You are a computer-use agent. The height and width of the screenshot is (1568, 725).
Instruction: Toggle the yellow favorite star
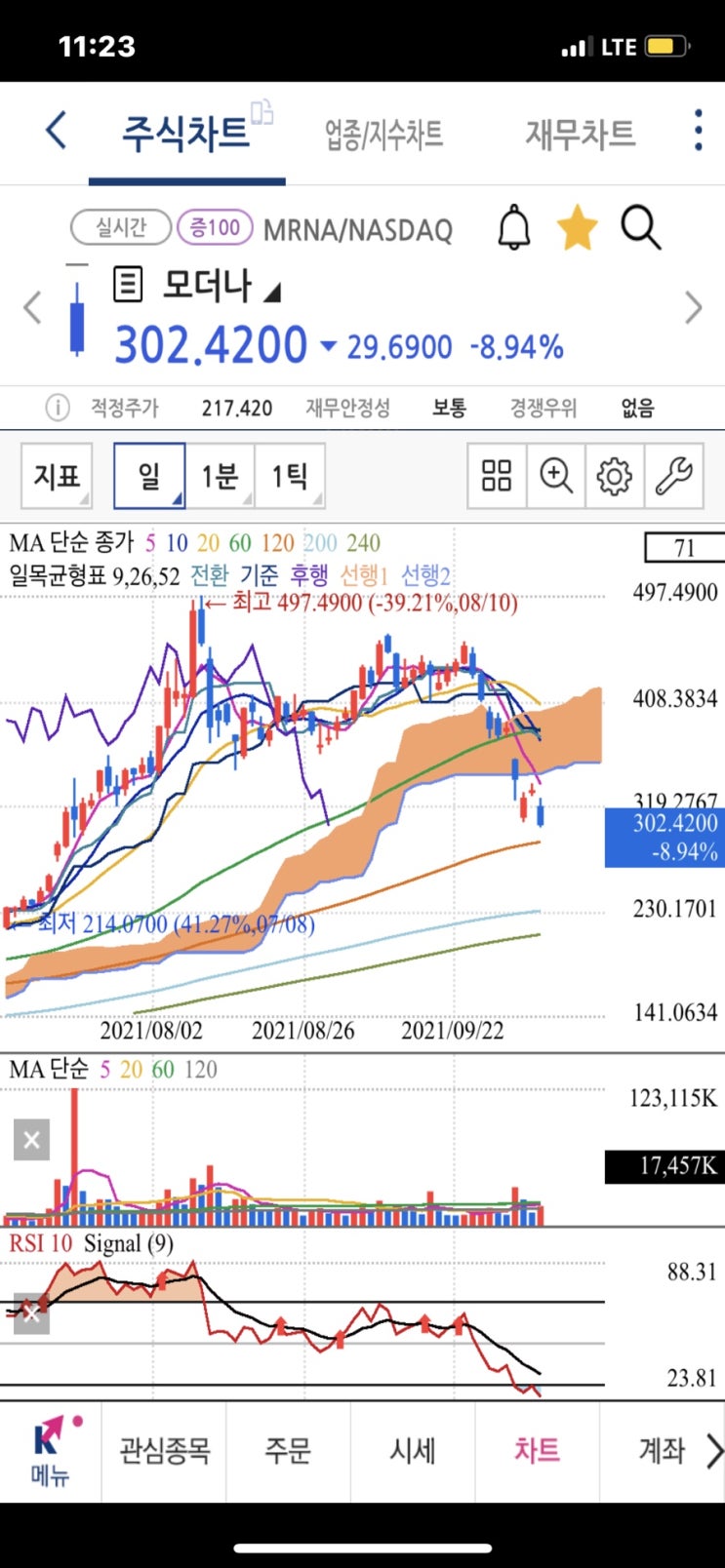[x=577, y=228]
